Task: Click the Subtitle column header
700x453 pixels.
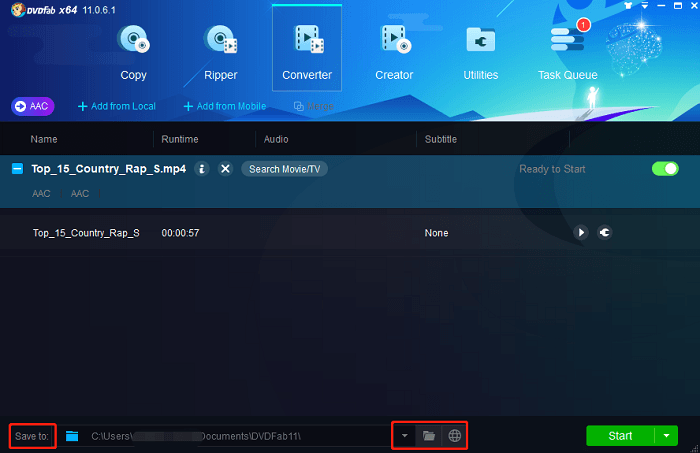Action: coord(441,139)
